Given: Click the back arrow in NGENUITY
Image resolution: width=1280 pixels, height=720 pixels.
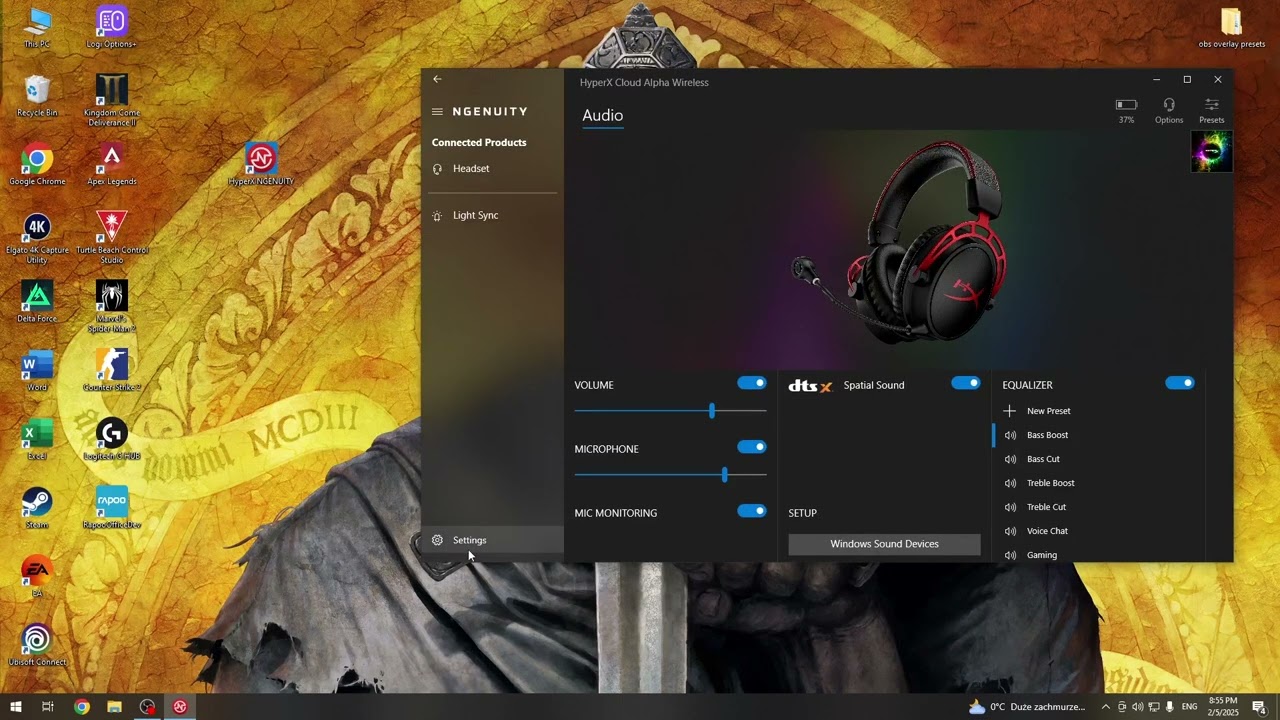Looking at the screenshot, I should [437, 79].
